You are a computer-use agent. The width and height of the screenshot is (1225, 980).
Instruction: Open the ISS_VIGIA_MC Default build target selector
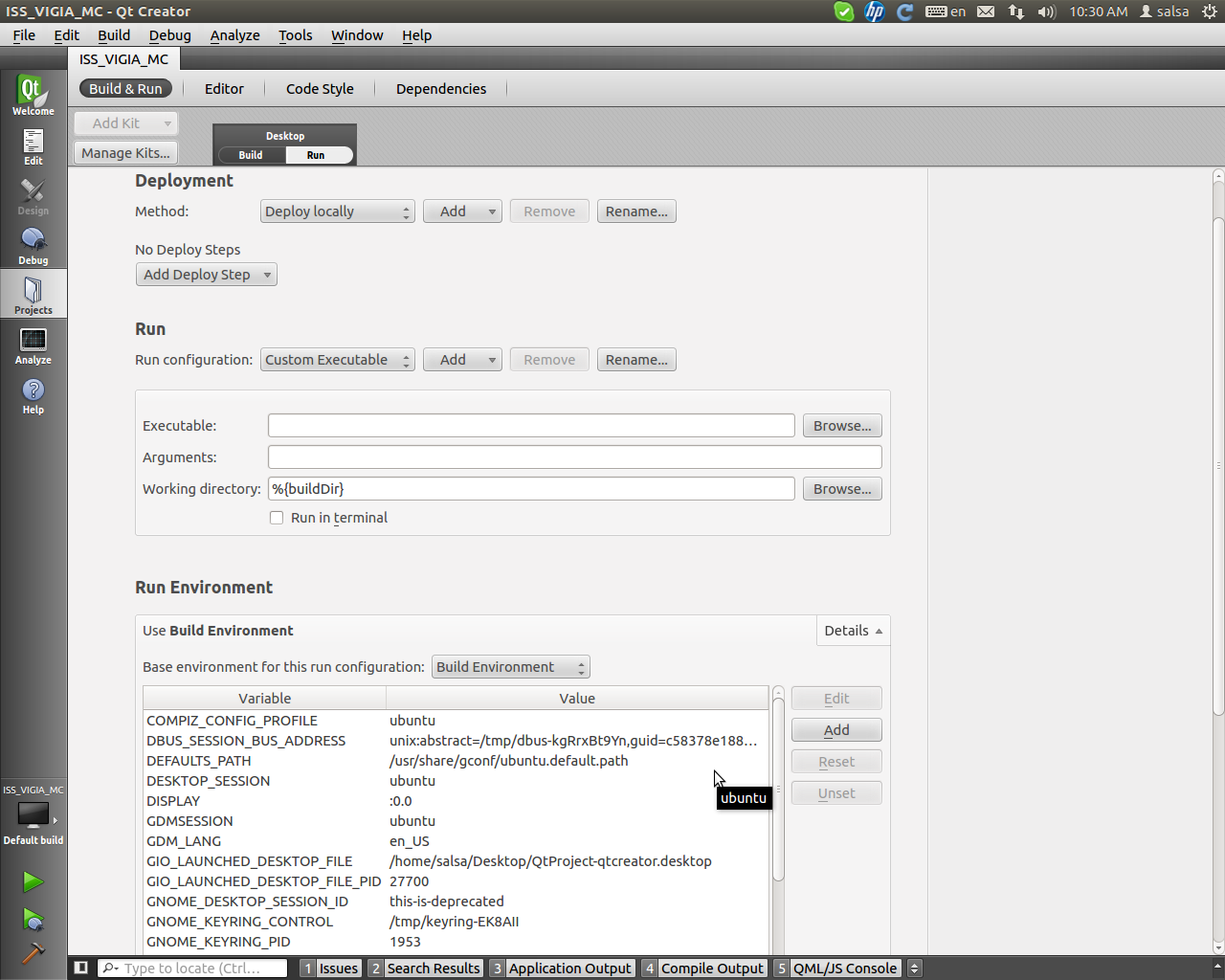click(33, 815)
